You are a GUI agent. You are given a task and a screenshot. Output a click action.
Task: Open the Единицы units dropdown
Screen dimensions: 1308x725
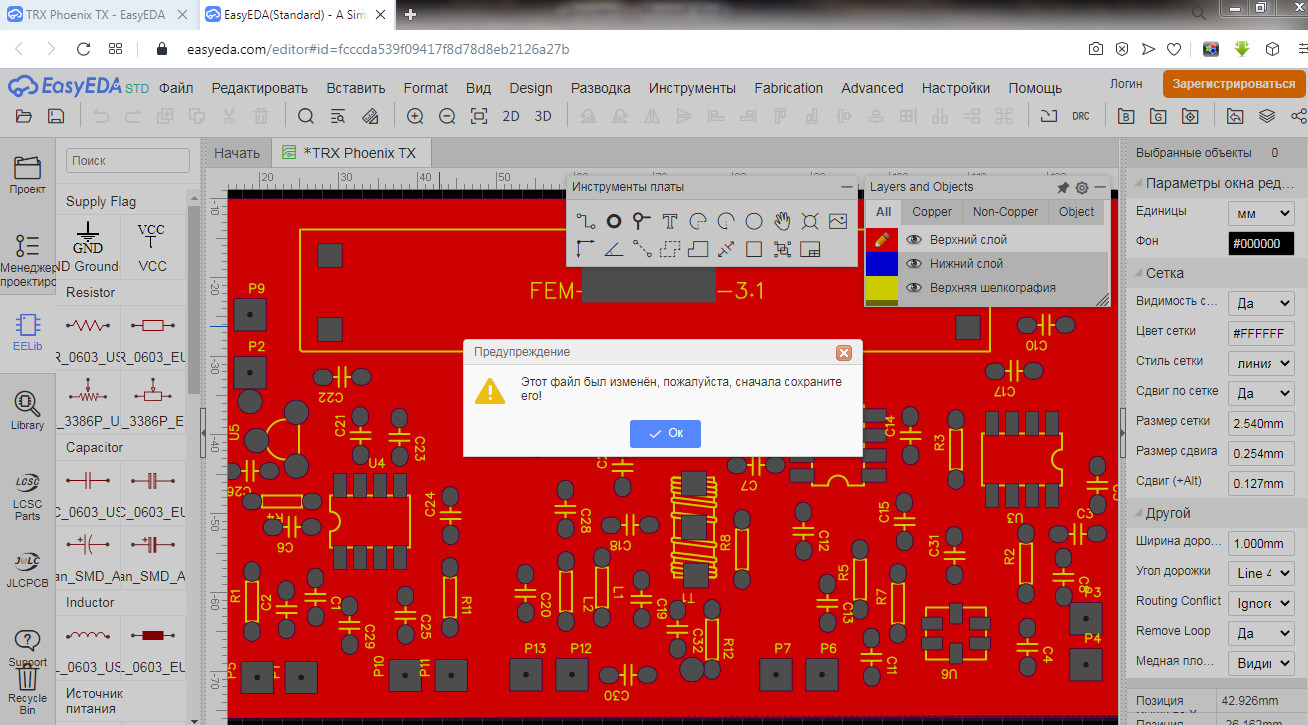click(x=1260, y=213)
